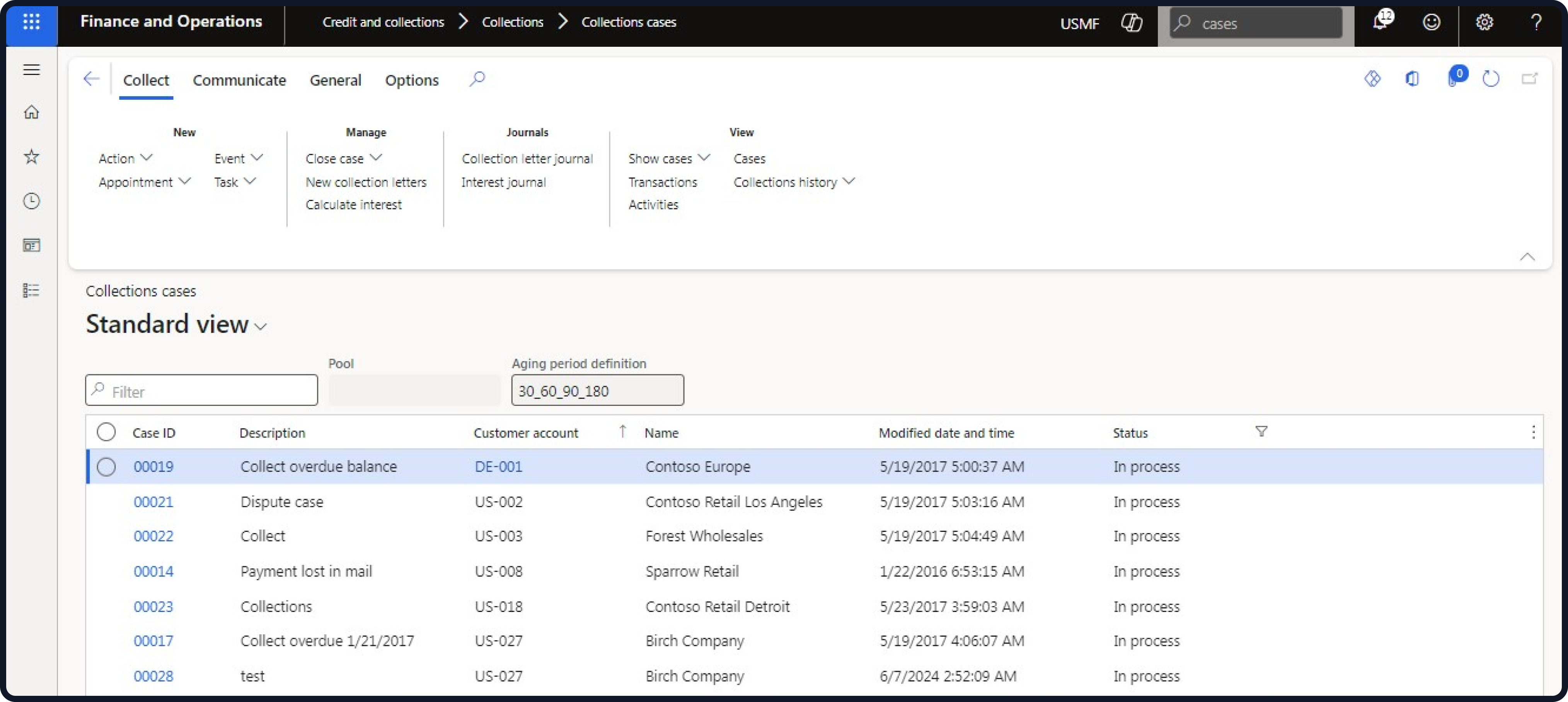The width and height of the screenshot is (1568, 702).
Task: Open the settings gear icon
Action: click(1484, 22)
